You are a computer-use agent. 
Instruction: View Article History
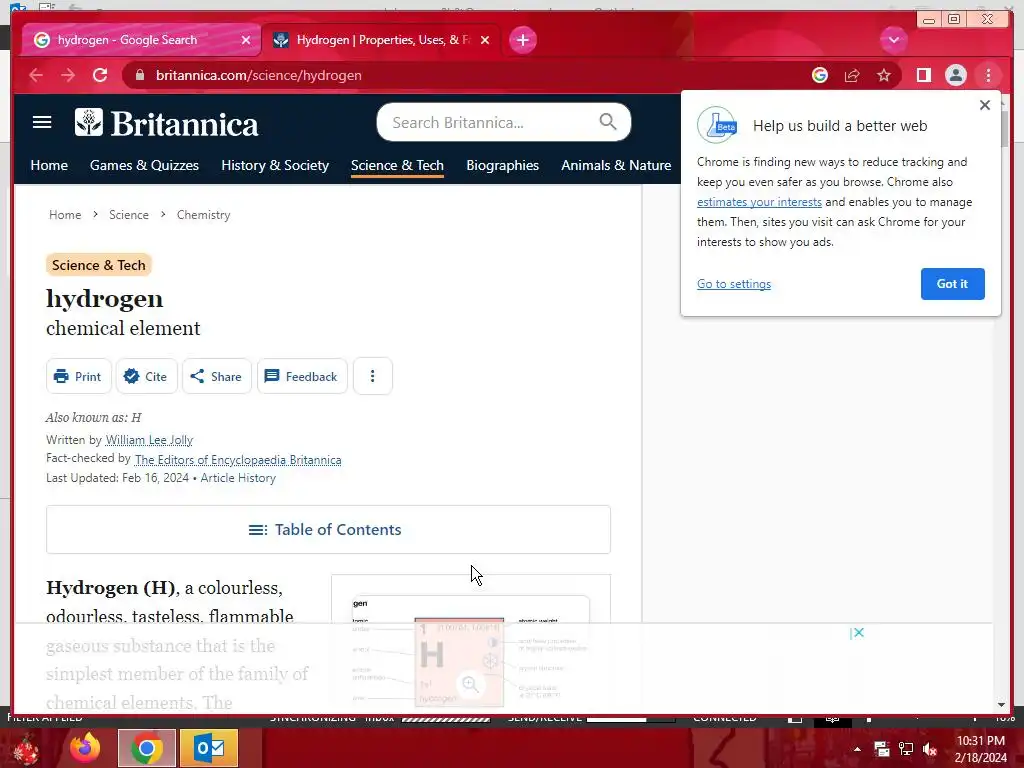[x=238, y=478]
